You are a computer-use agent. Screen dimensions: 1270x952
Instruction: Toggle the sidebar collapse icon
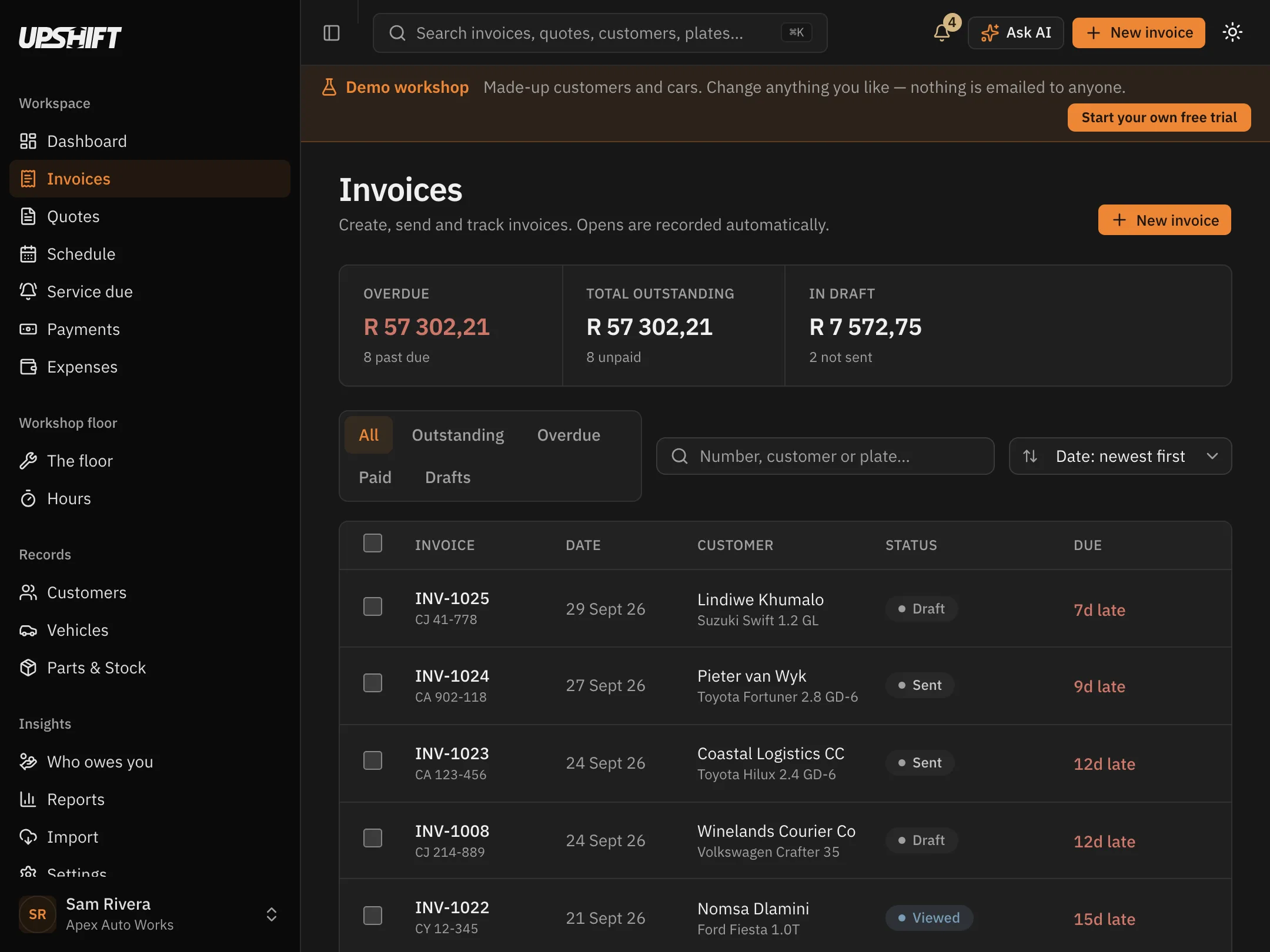pyautogui.click(x=332, y=33)
